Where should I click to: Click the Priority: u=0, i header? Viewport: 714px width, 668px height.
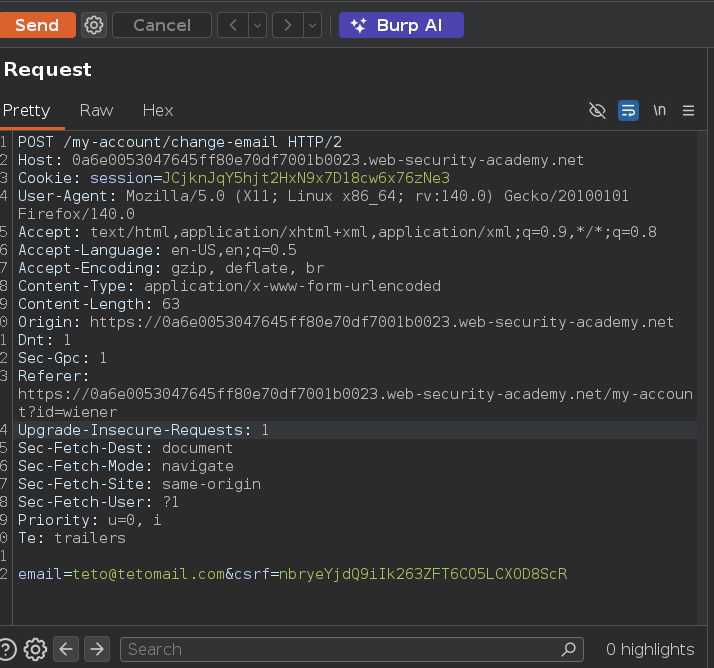(x=89, y=520)
